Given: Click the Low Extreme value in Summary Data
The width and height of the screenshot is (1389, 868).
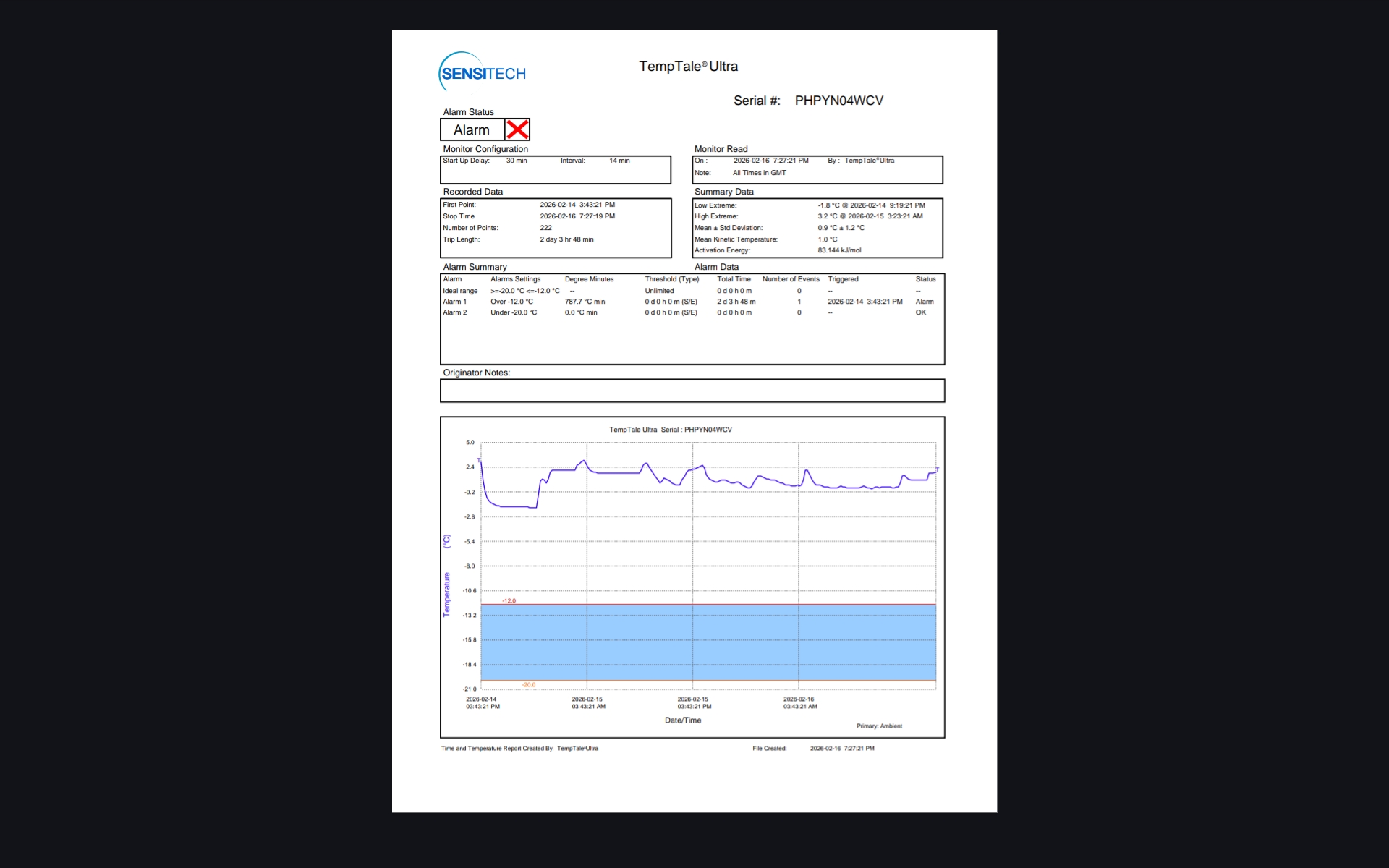Looking at the screenshot, I should 871,205.
